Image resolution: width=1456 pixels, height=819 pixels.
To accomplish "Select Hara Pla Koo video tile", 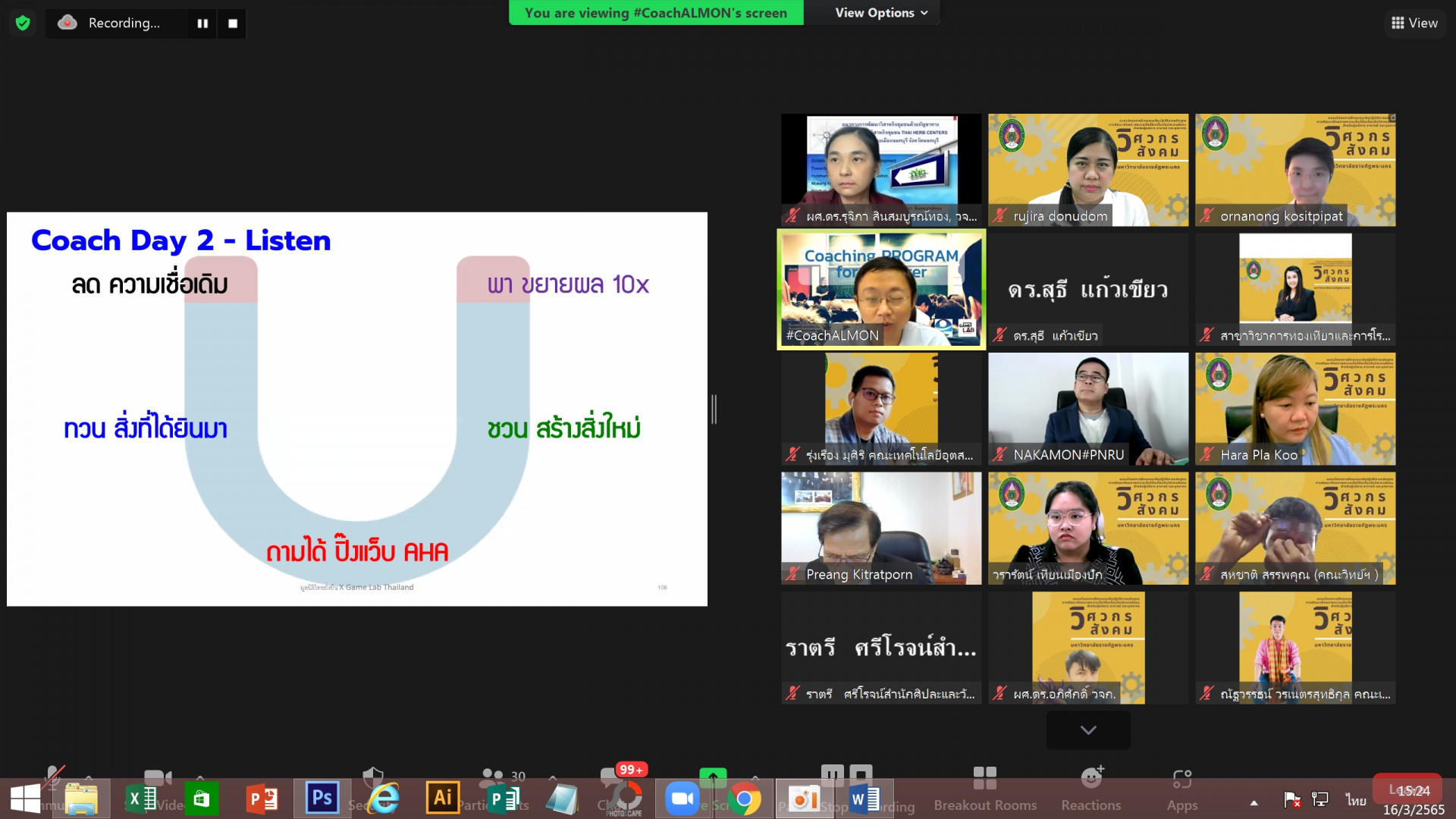I will point(1295,409).
